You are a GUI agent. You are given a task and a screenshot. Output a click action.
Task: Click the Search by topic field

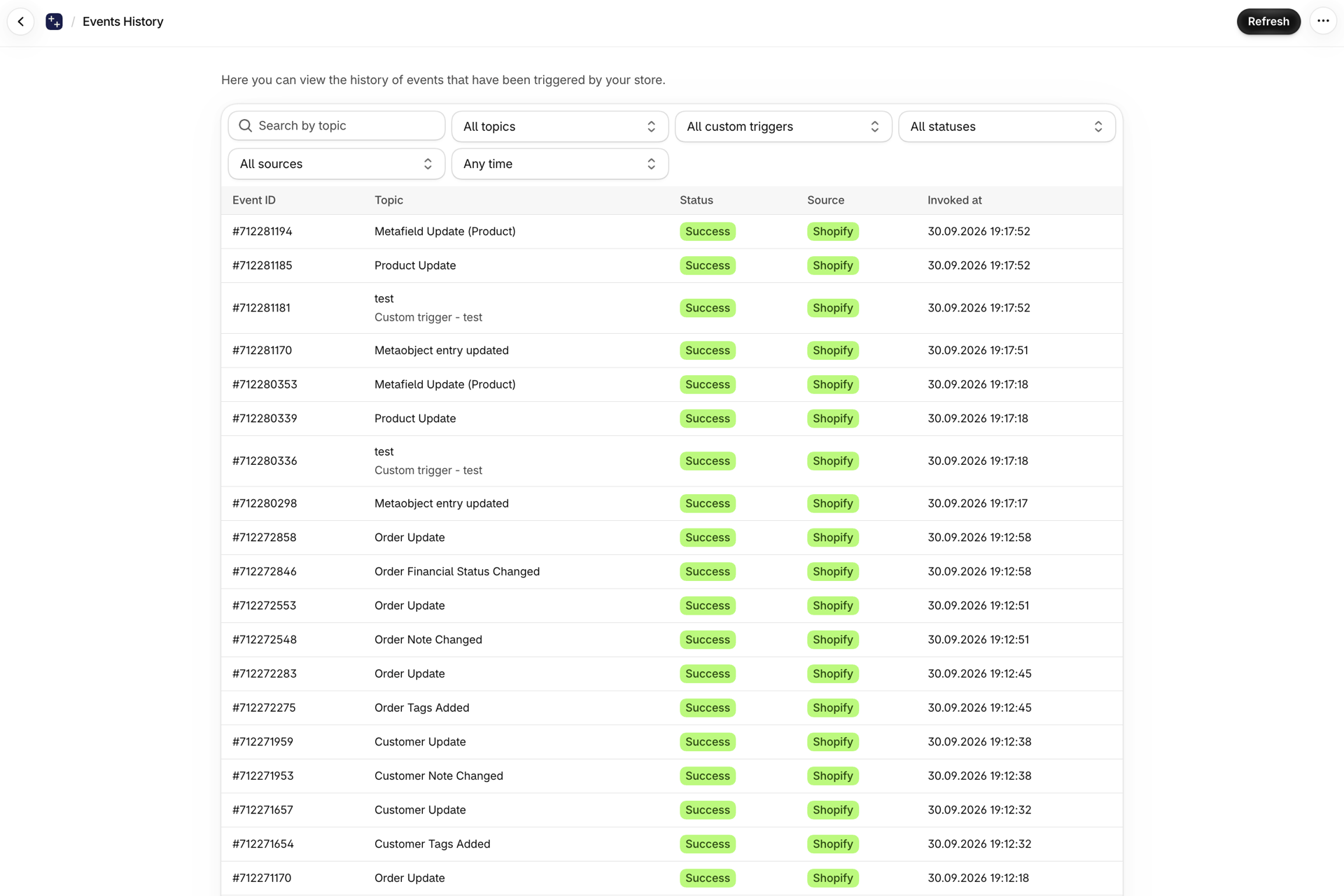click(337, 126)
